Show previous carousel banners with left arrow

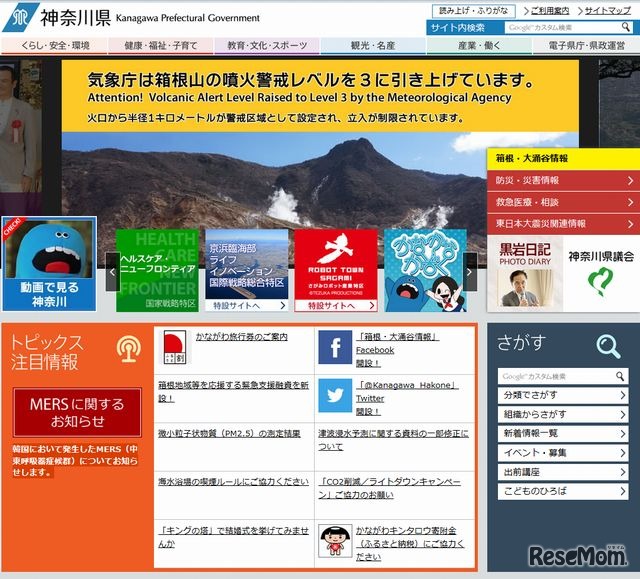tap(112, 272)
